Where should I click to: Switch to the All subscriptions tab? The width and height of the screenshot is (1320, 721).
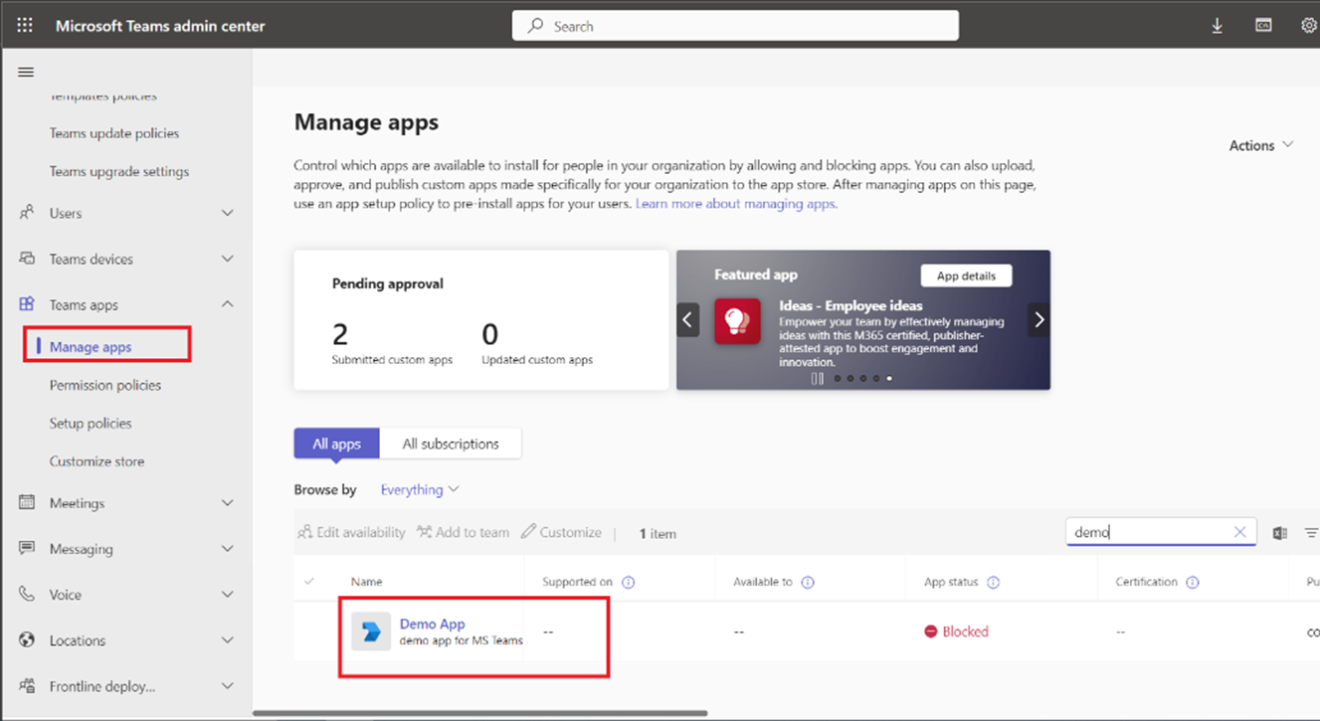(451, 443)
